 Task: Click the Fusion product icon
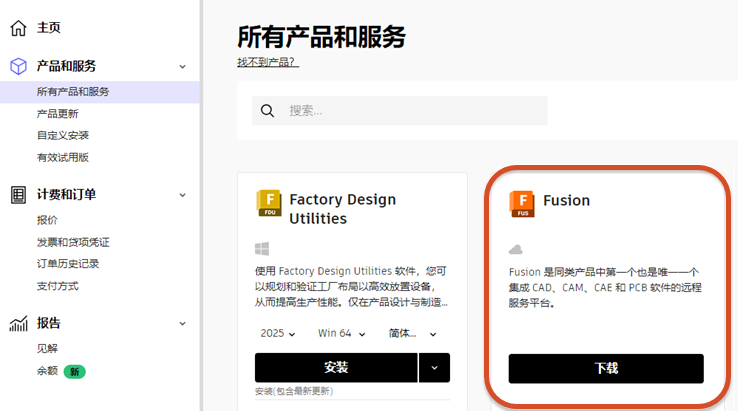pos(522,204)
